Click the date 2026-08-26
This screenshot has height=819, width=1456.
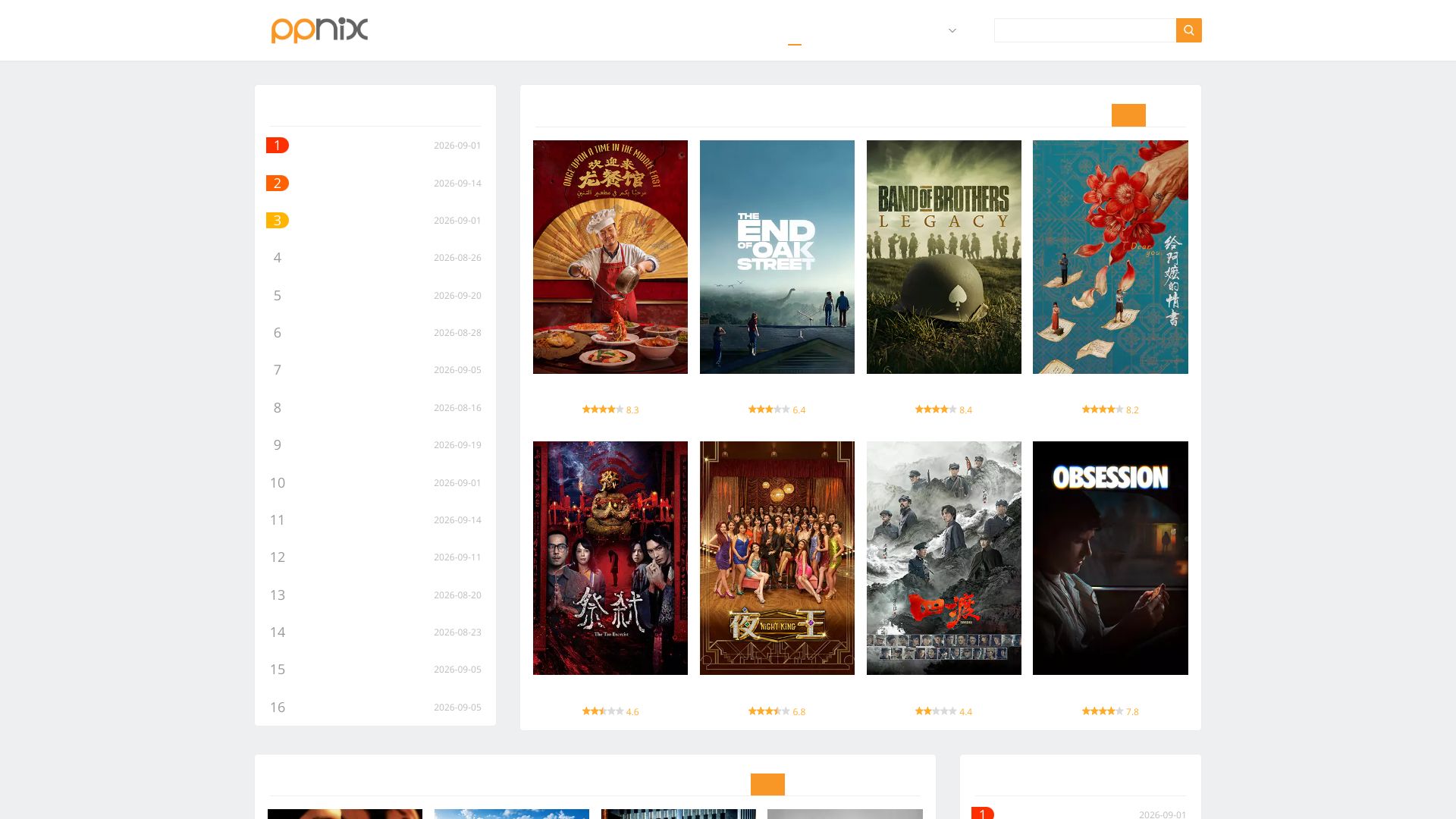457,258
